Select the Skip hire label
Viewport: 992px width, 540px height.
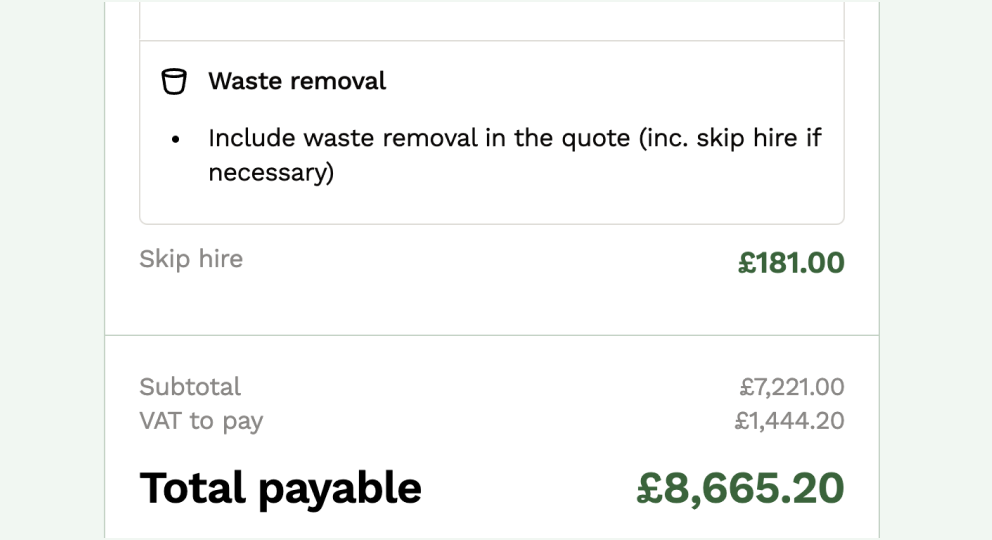click(191, 259)
